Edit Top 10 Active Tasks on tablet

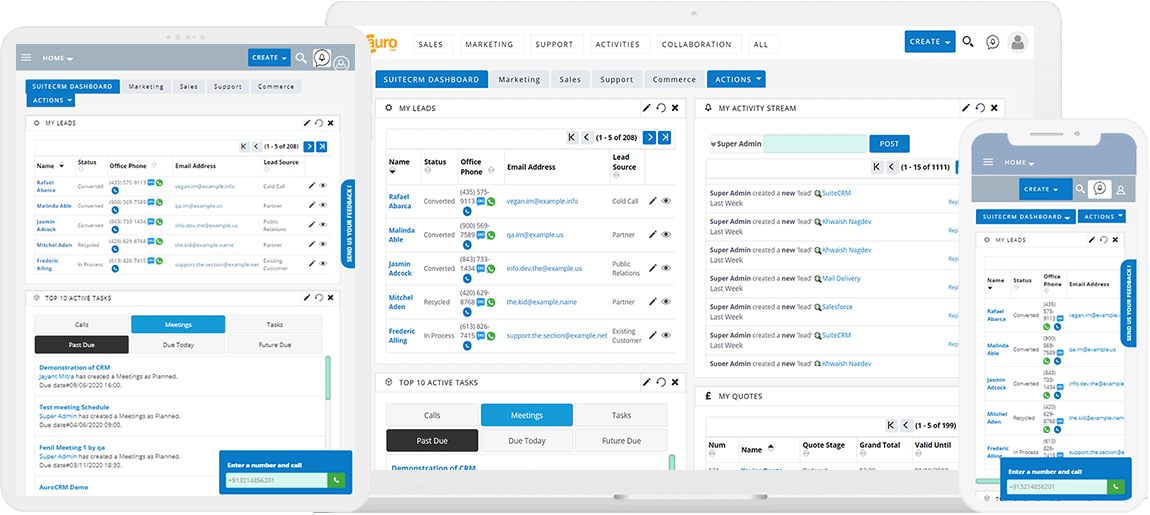point(307,298)
